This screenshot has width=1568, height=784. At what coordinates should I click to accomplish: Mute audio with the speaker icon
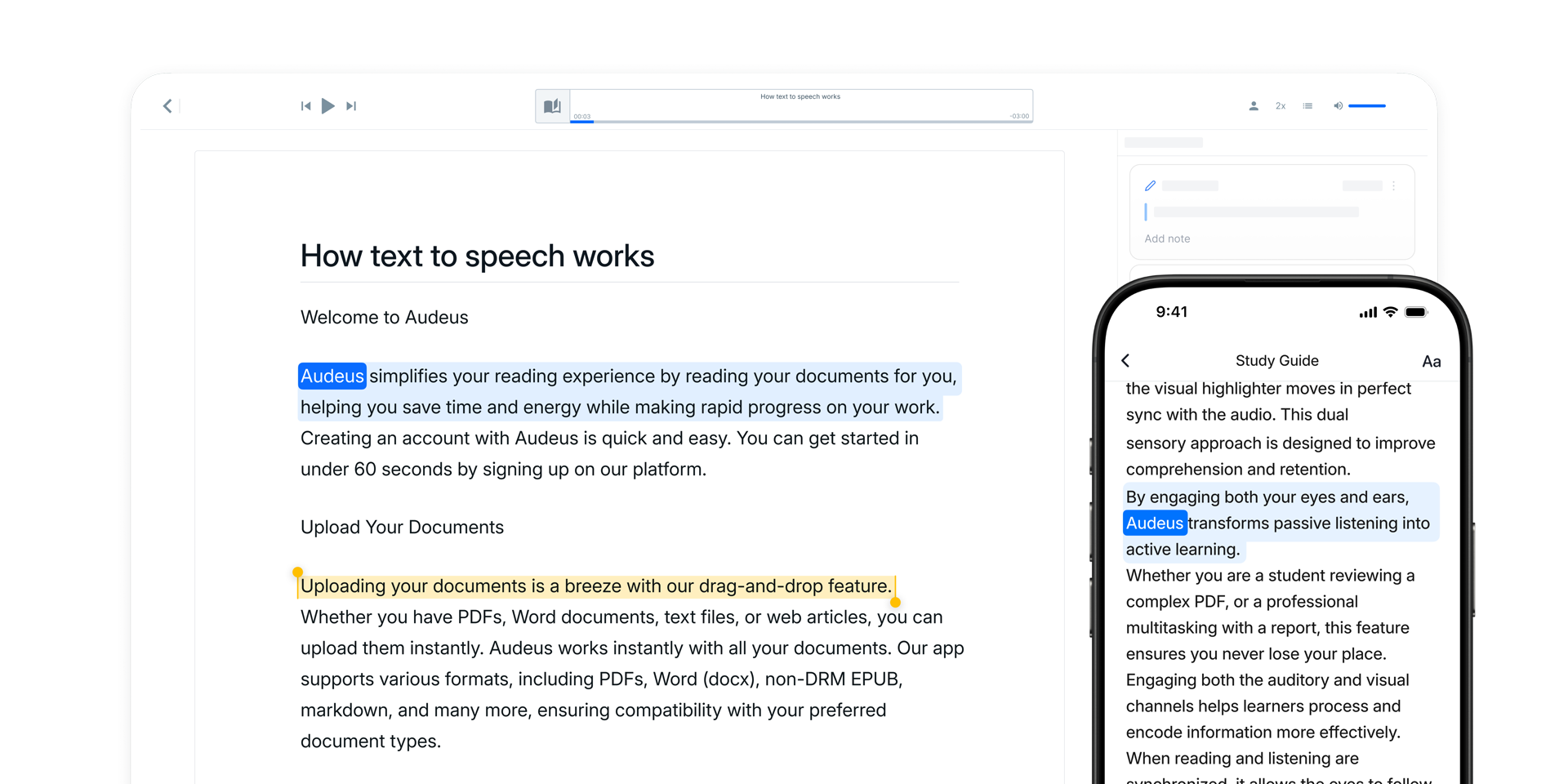(1338, 106)
